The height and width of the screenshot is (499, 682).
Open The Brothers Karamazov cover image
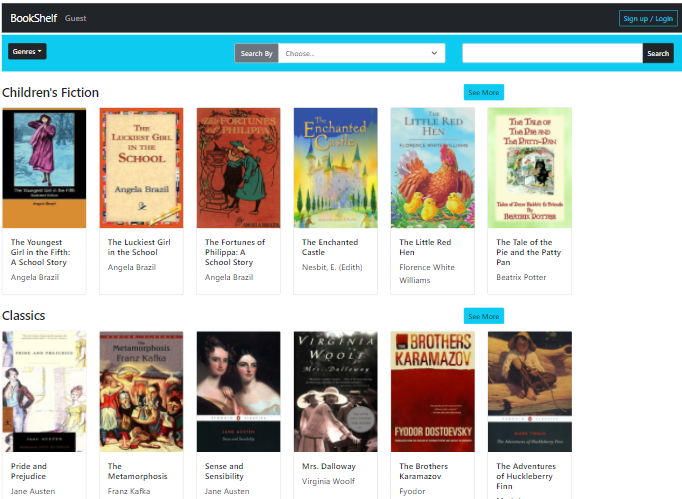[433, 392]
